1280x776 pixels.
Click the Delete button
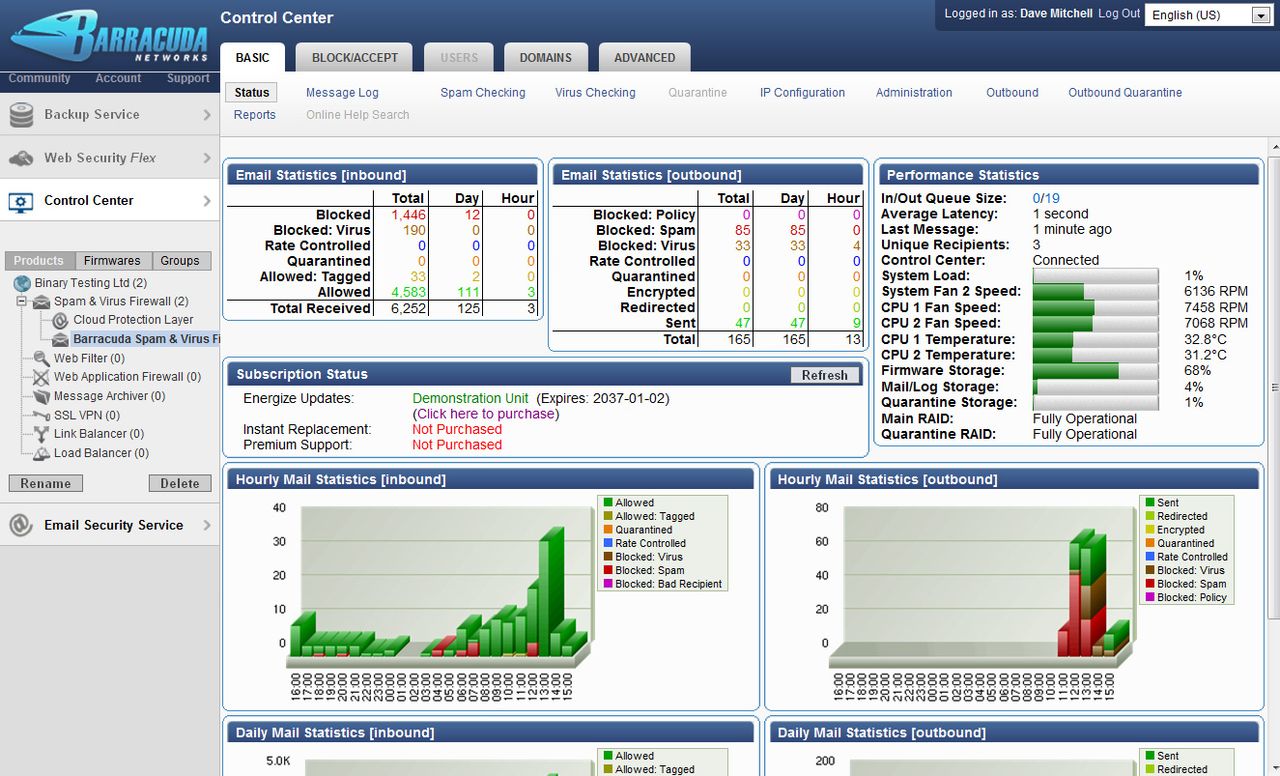click(180, 484)
